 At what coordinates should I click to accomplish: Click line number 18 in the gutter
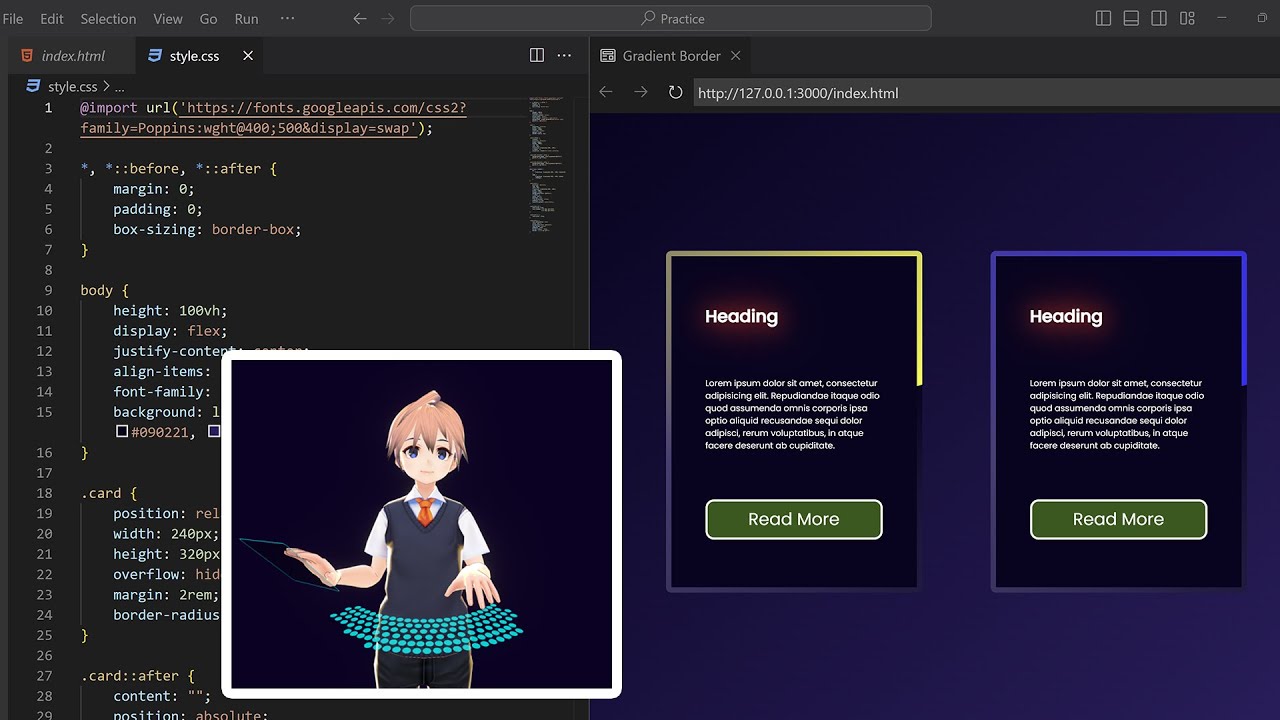point(44,493)
